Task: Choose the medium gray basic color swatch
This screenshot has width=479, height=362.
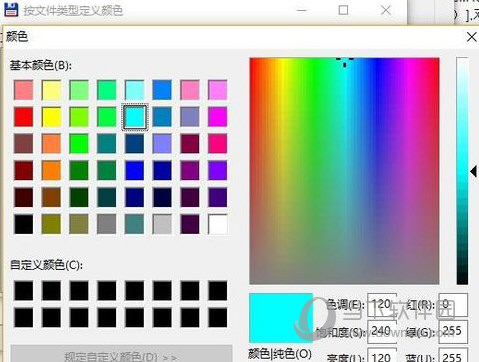Action: (x=107, y=224)
